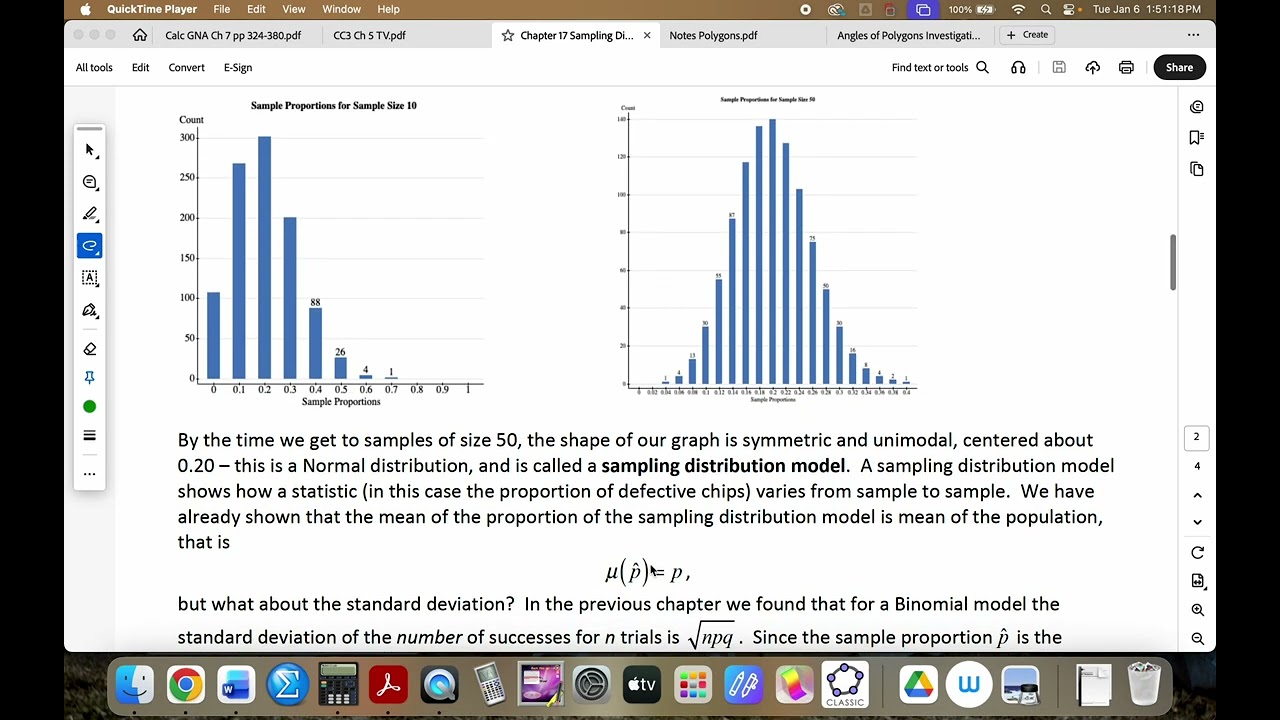Select the fill and sign pen tool
The width and height of the screenshot is (1280, 720).
point(90,310)
